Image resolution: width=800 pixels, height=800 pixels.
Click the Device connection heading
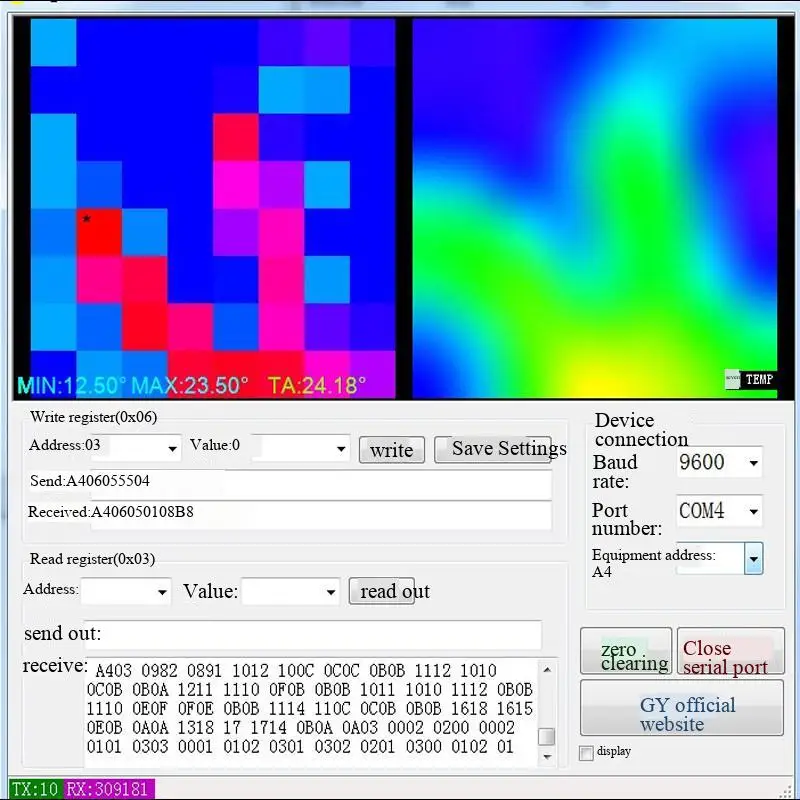coord(641,430)
